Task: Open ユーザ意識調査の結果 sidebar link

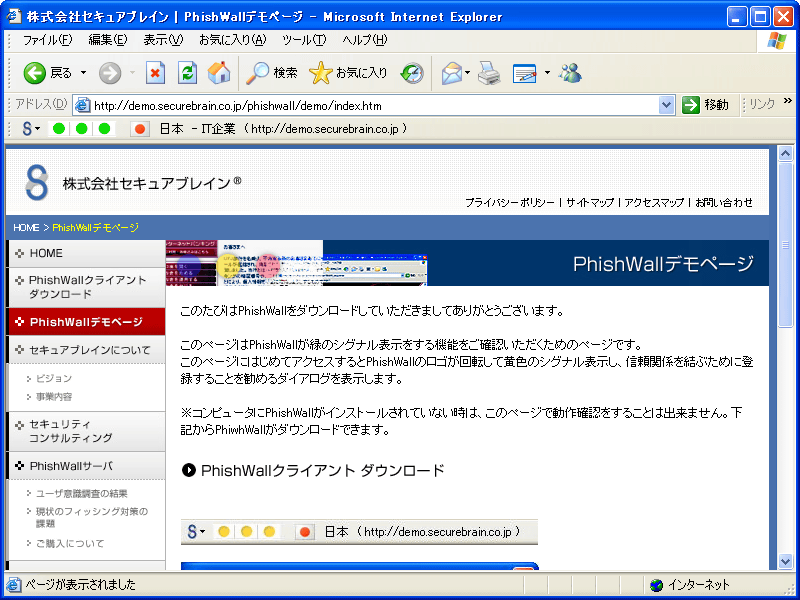Action: tap(82, 494)
